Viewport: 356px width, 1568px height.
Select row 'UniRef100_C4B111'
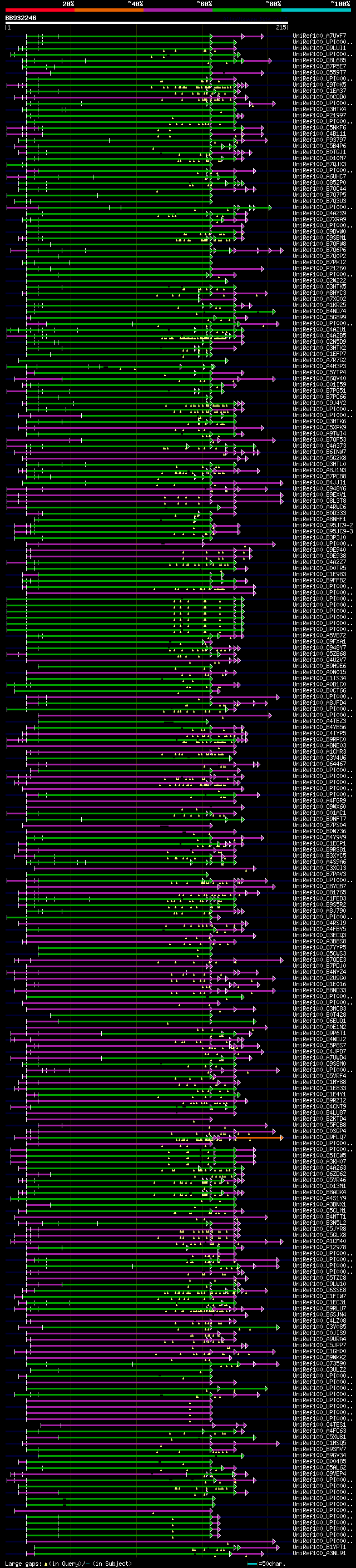(x=319, y=134)
